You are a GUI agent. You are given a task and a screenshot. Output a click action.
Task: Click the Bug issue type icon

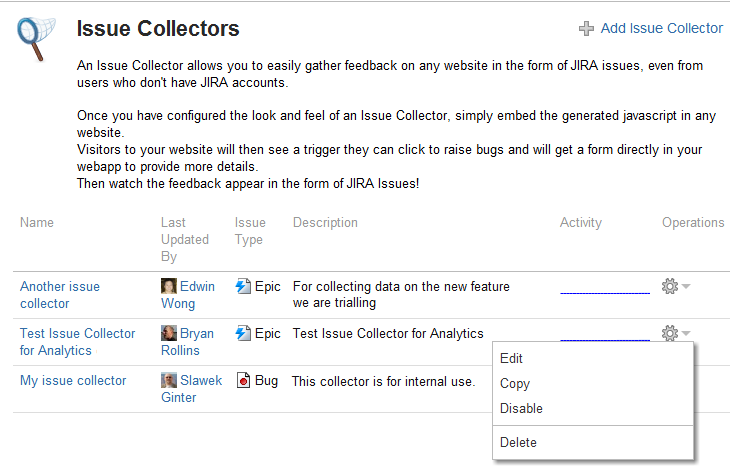click(243, 380)
